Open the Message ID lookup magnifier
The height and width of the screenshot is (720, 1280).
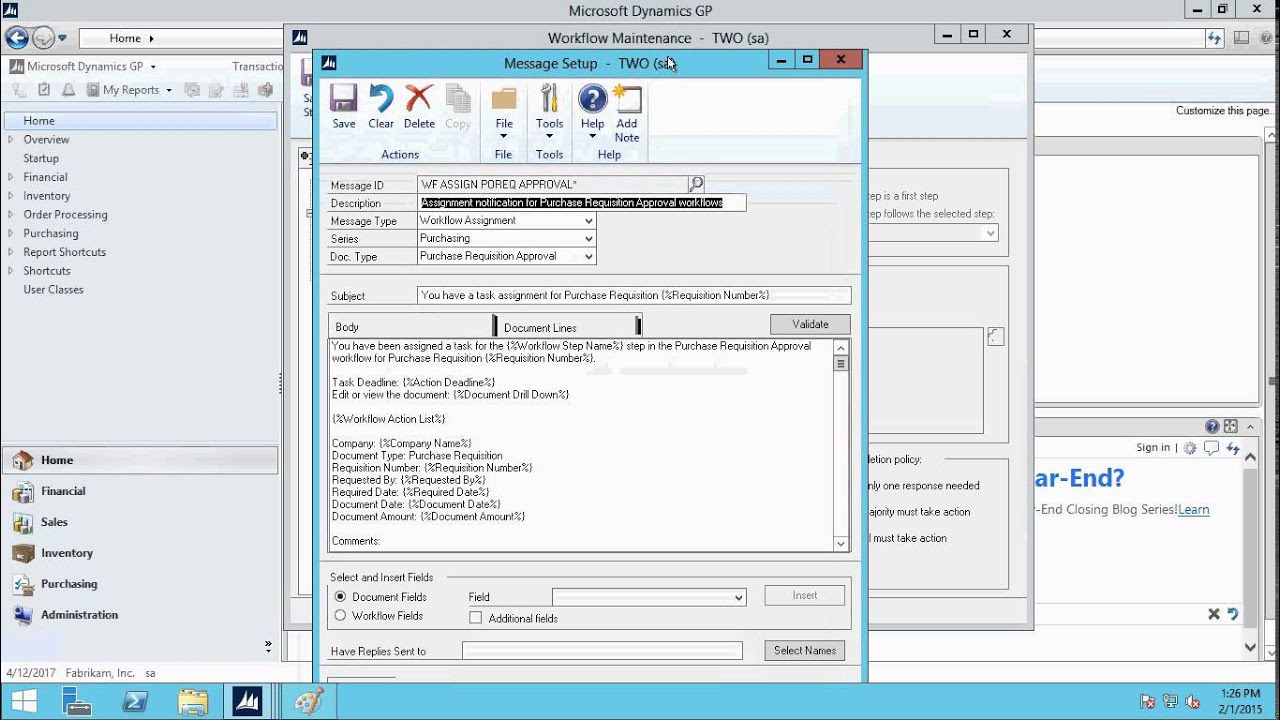pos(696,184)
